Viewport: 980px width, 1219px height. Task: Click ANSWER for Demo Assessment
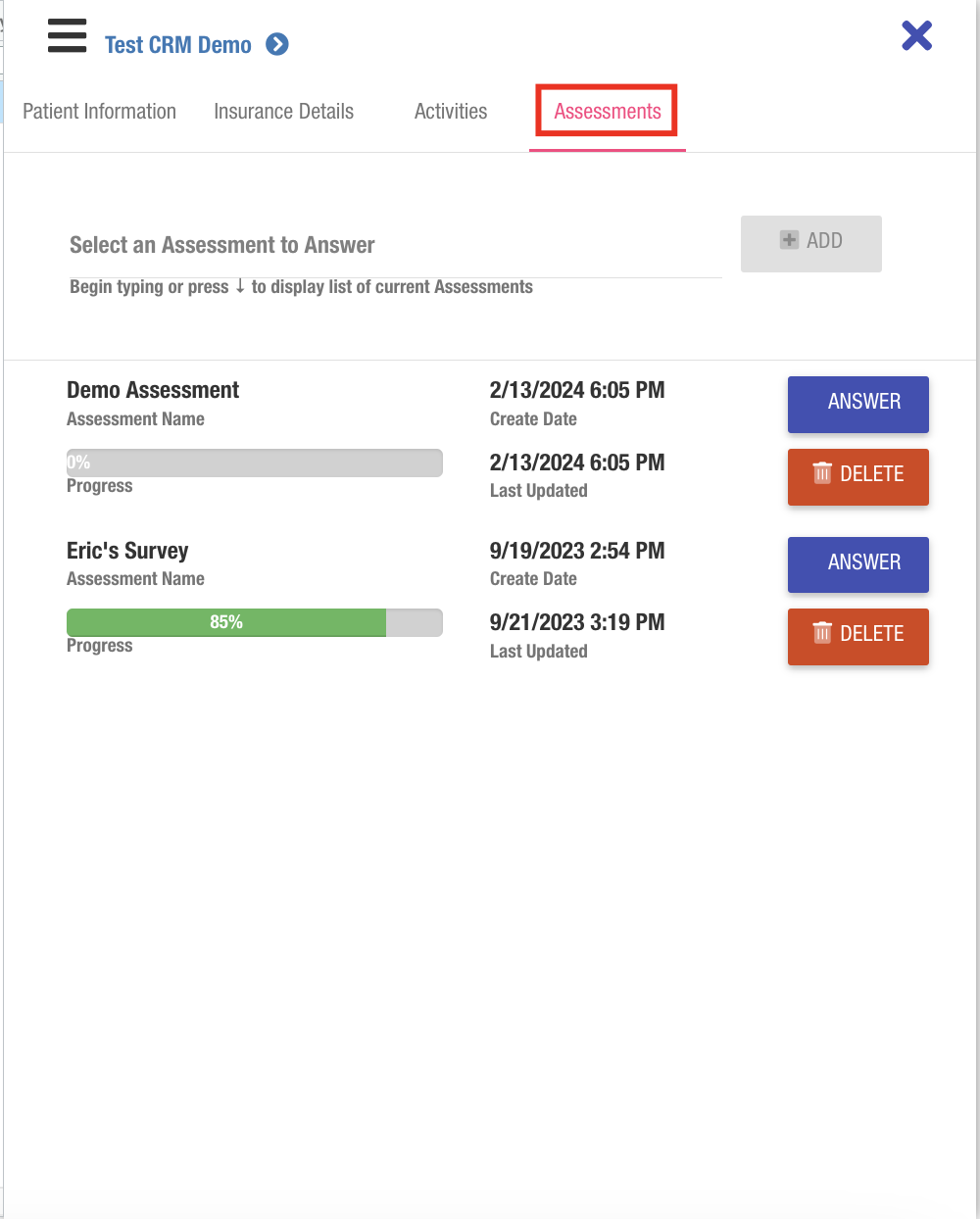857,404
